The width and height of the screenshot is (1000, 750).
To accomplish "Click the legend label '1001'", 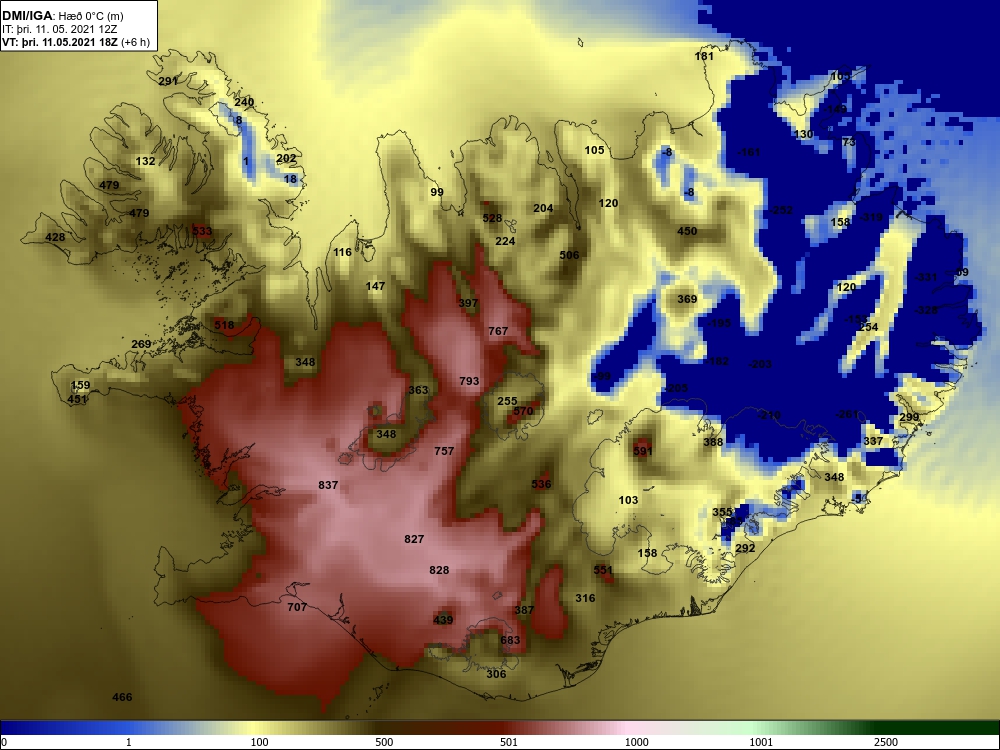I will 761,742.
